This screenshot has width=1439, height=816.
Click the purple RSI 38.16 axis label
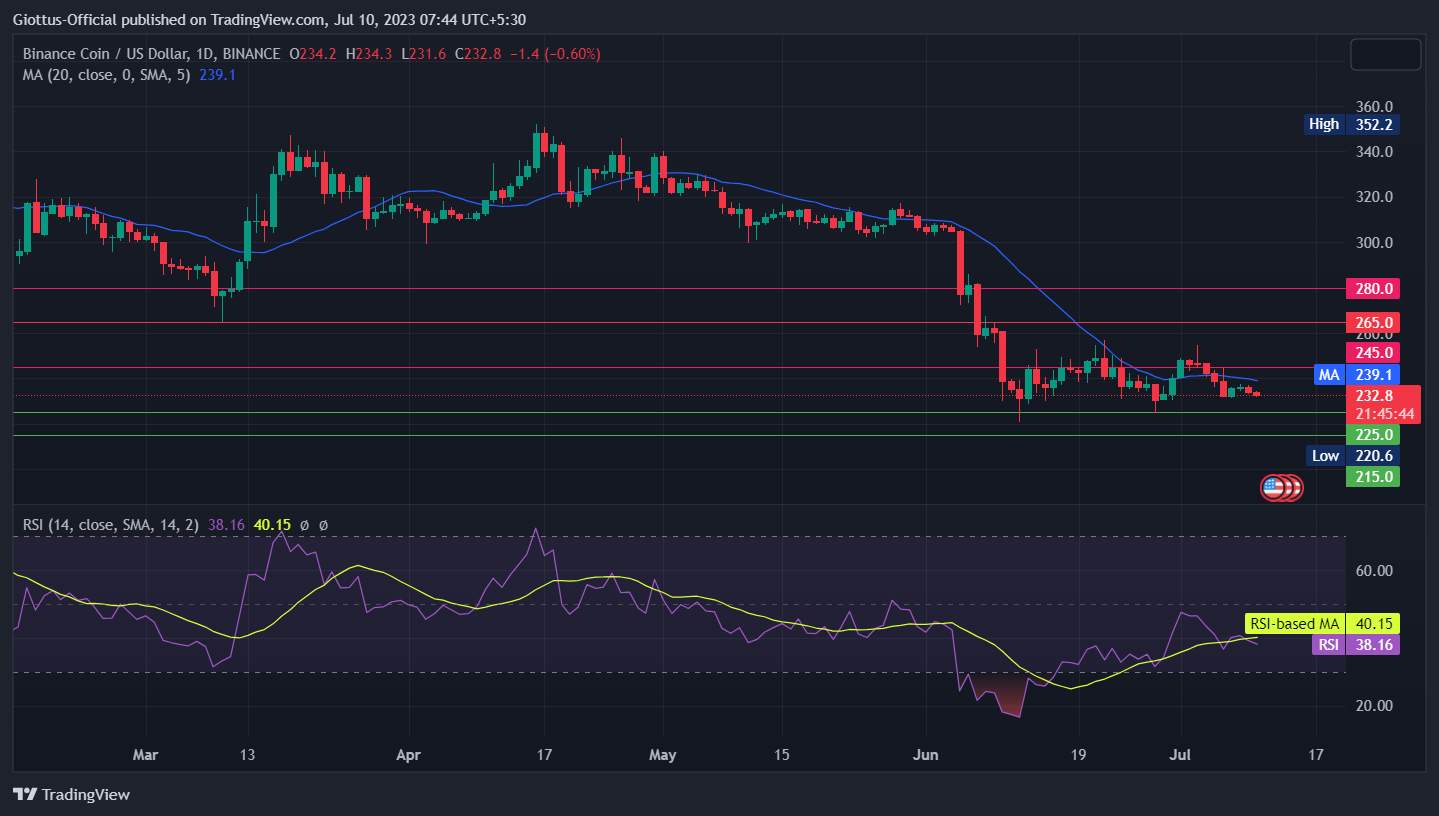click(x=1355, y=645)
